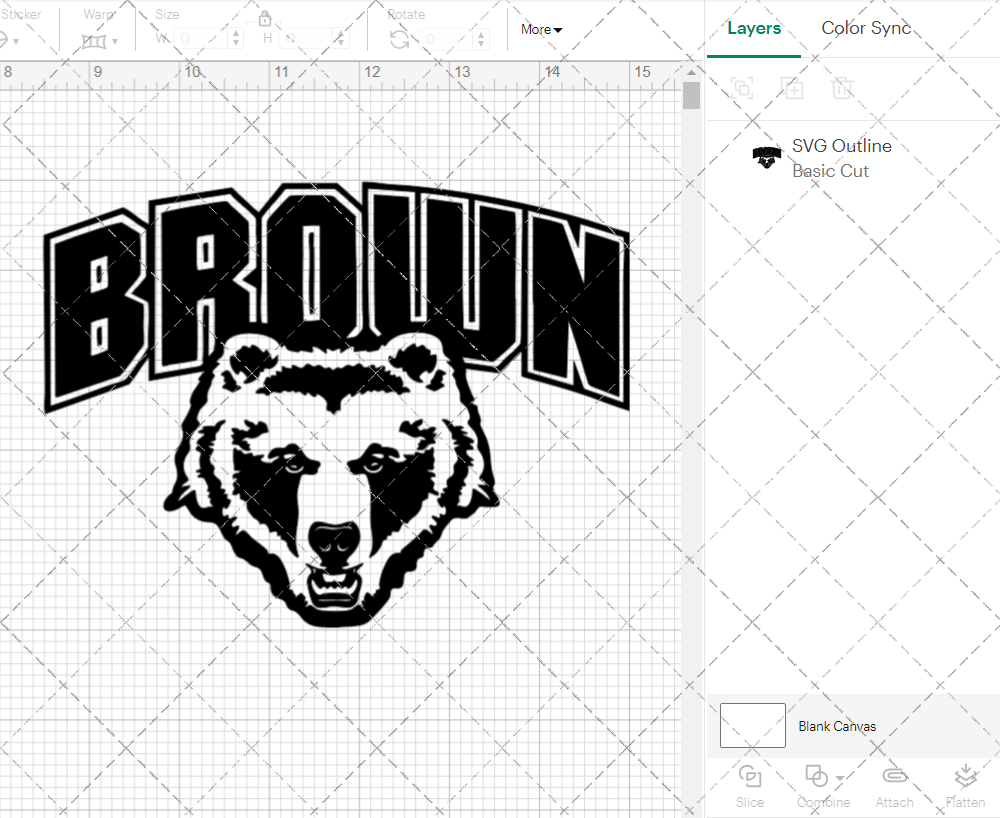The image size is (1000, 818).
Task: Select the Slice tool
Action: pos(750,786)
